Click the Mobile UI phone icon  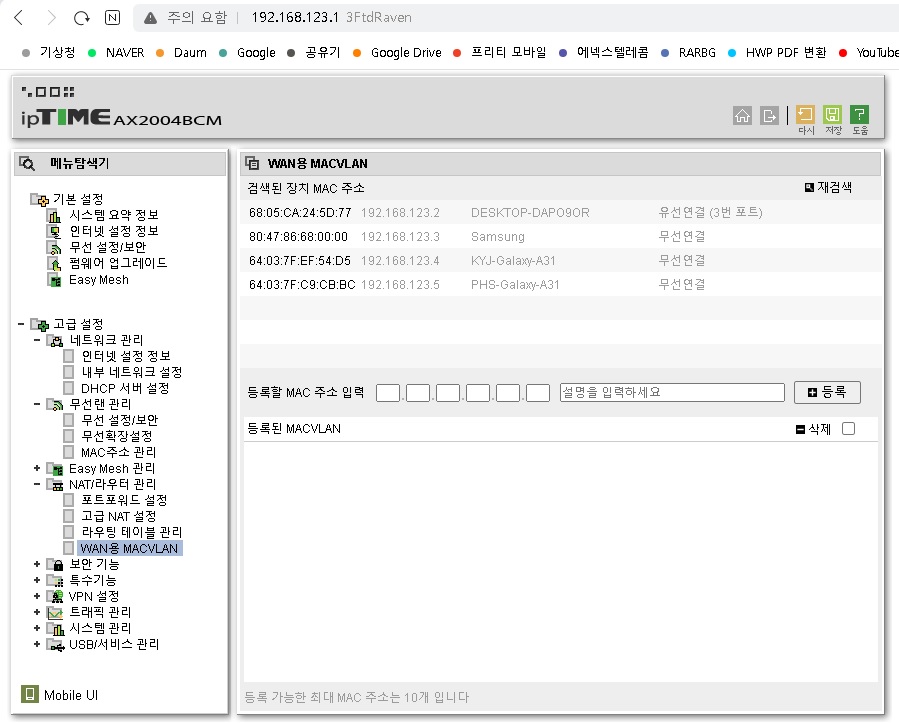tap(30, 694)
